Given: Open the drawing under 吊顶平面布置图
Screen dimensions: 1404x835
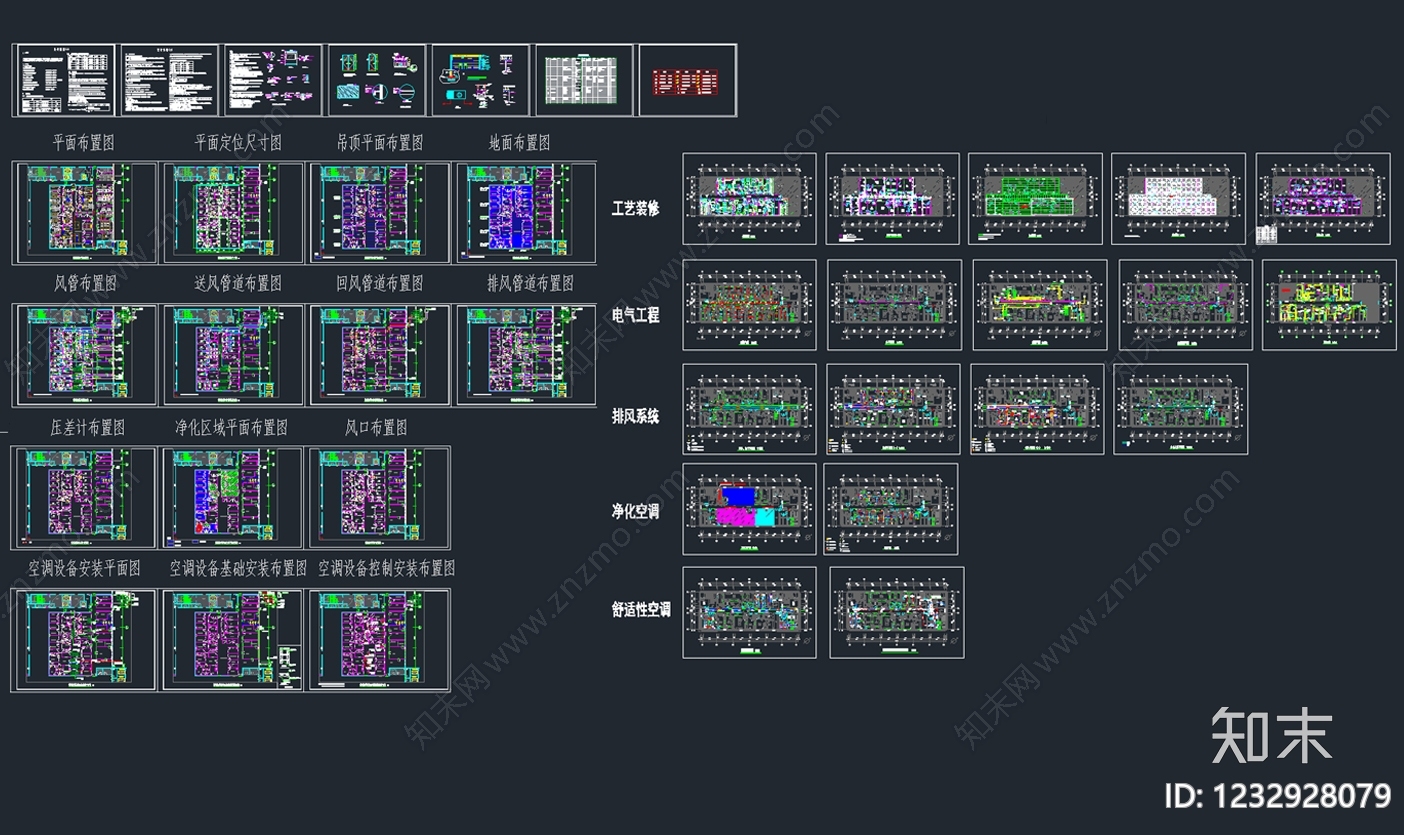Looking at the screenshot, I should pos(379,214).
